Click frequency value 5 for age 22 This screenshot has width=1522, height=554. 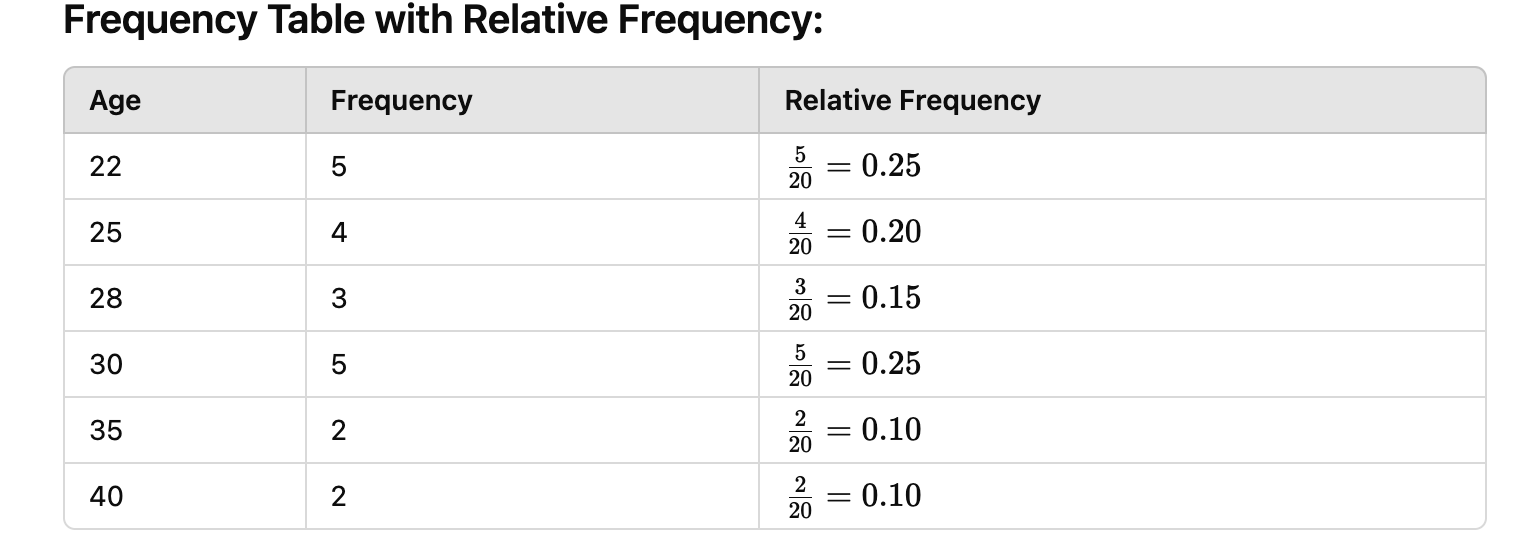click(339, 167)
